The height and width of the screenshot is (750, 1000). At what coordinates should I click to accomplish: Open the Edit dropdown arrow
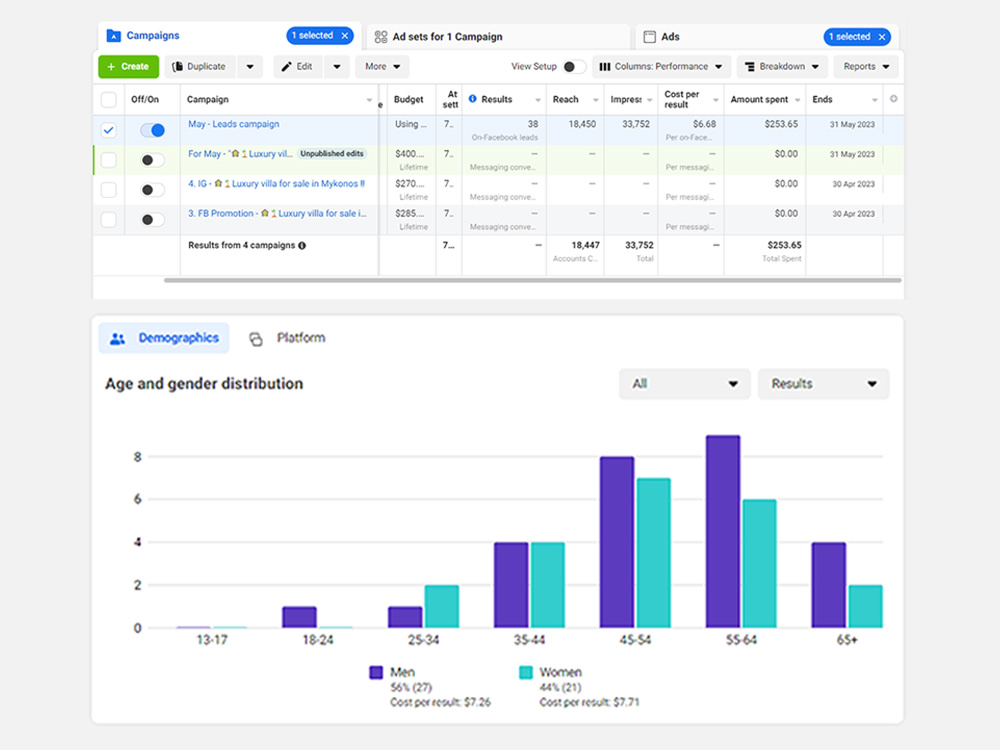(337, 66)
